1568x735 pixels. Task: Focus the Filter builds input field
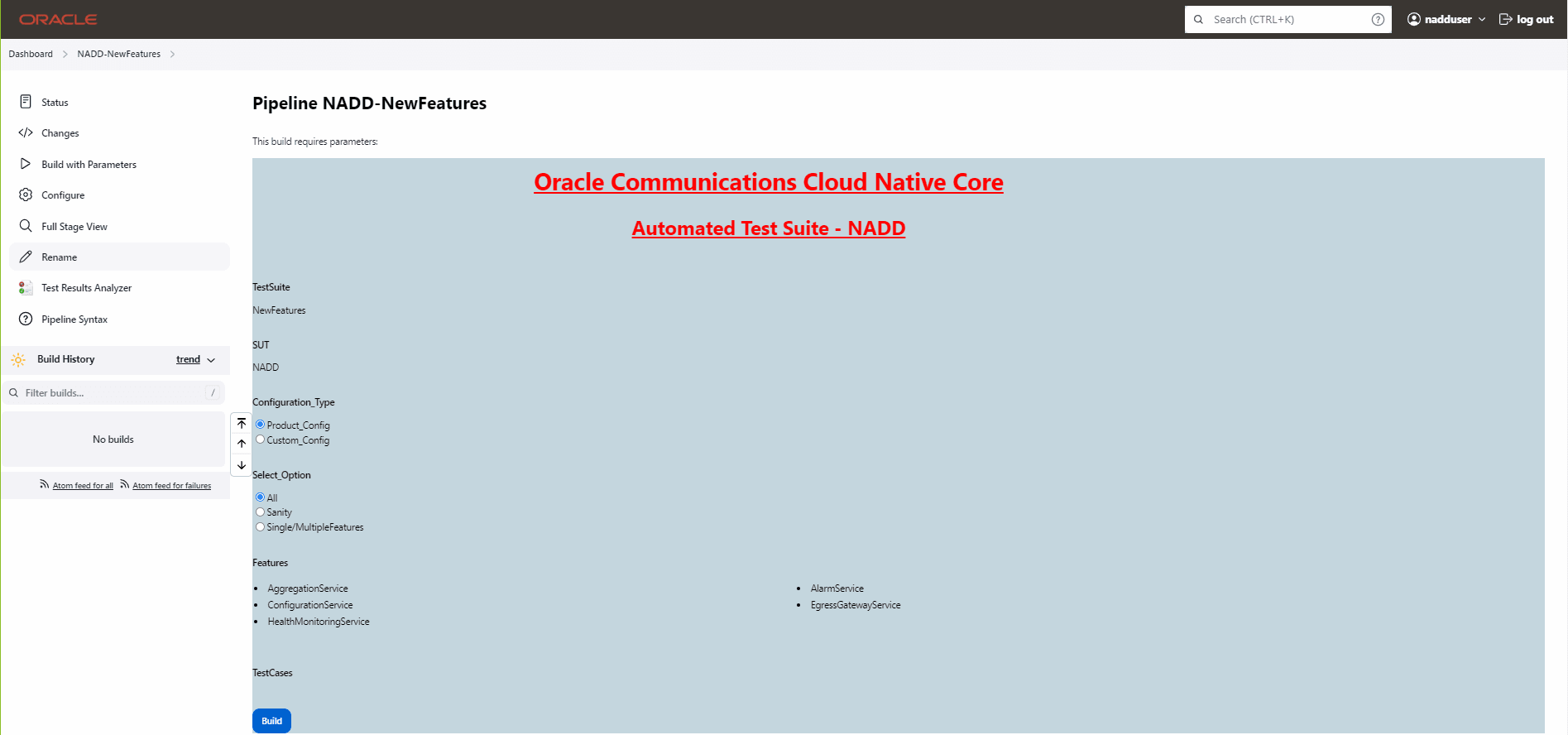coord(113,392)
